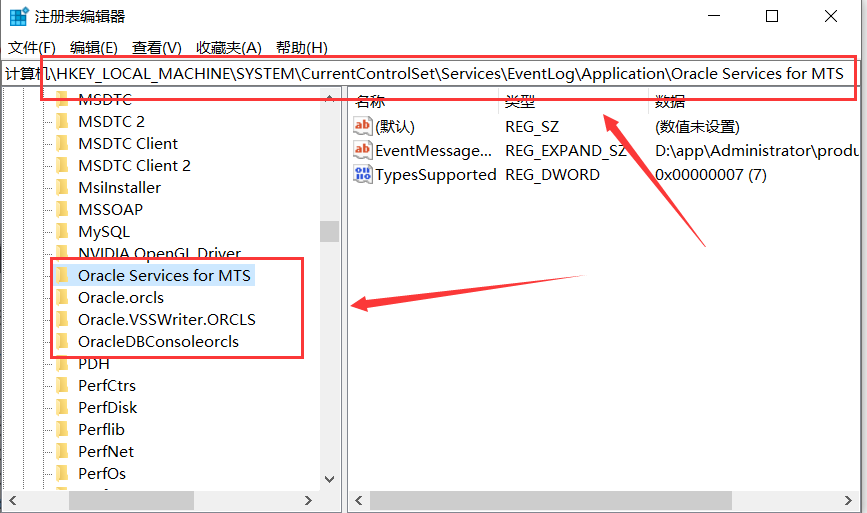Viewport: 867px width, 513px height.
Task: Click the EventMessage string value icon
Action: pyautogui.click(x=363, y=150)
